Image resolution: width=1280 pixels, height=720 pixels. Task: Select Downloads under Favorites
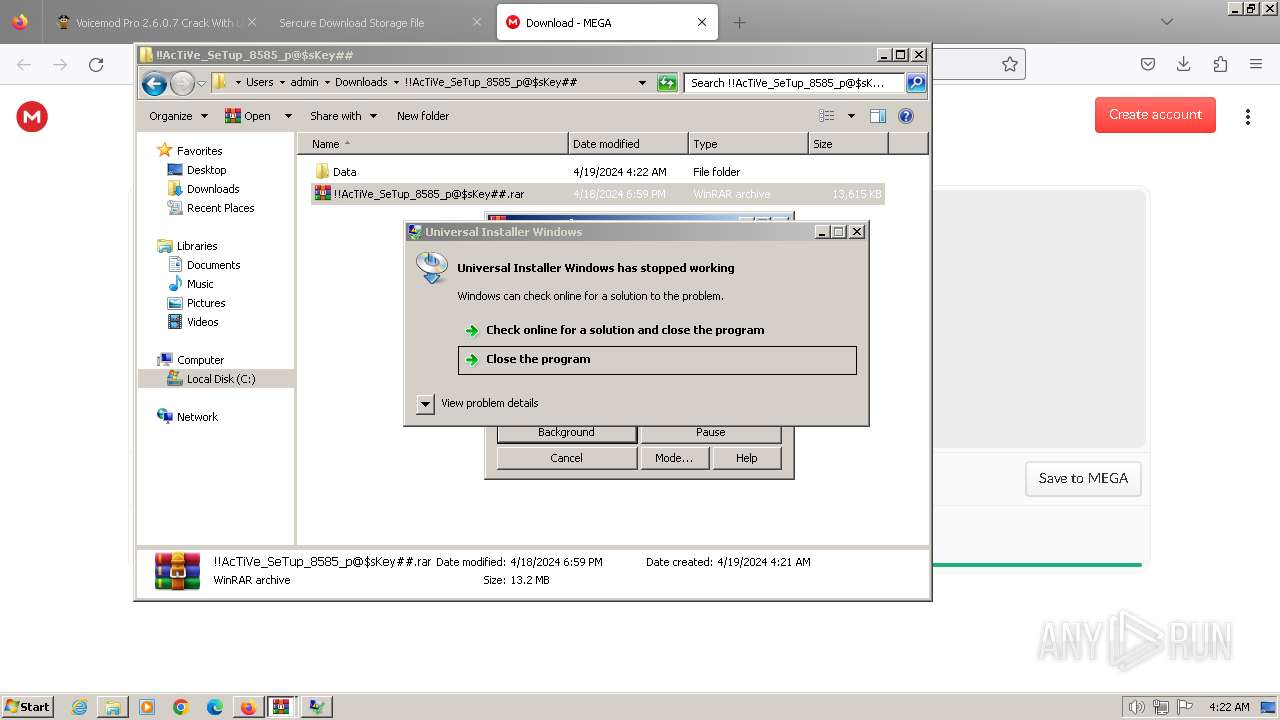(x=212, y=189)
